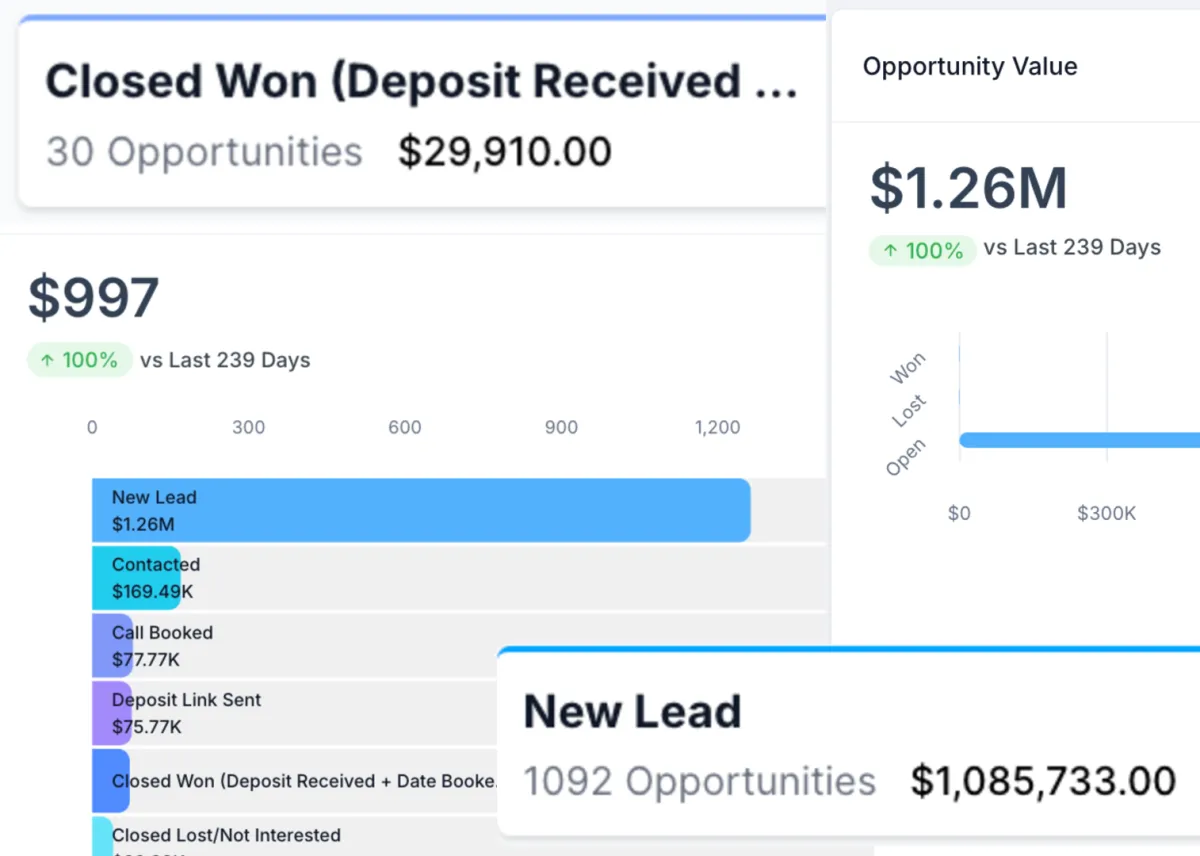The height and width of the screenshot is (856, 1200).
Task: Click the Won label on the chart axis
Action: click(909, 368)
